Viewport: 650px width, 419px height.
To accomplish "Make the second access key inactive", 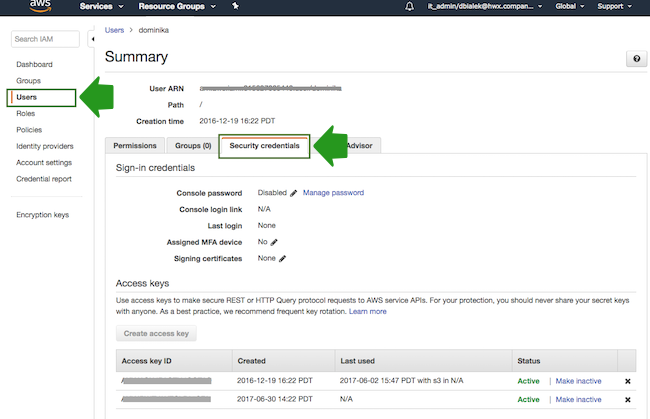I will click(x=578, y=399).
